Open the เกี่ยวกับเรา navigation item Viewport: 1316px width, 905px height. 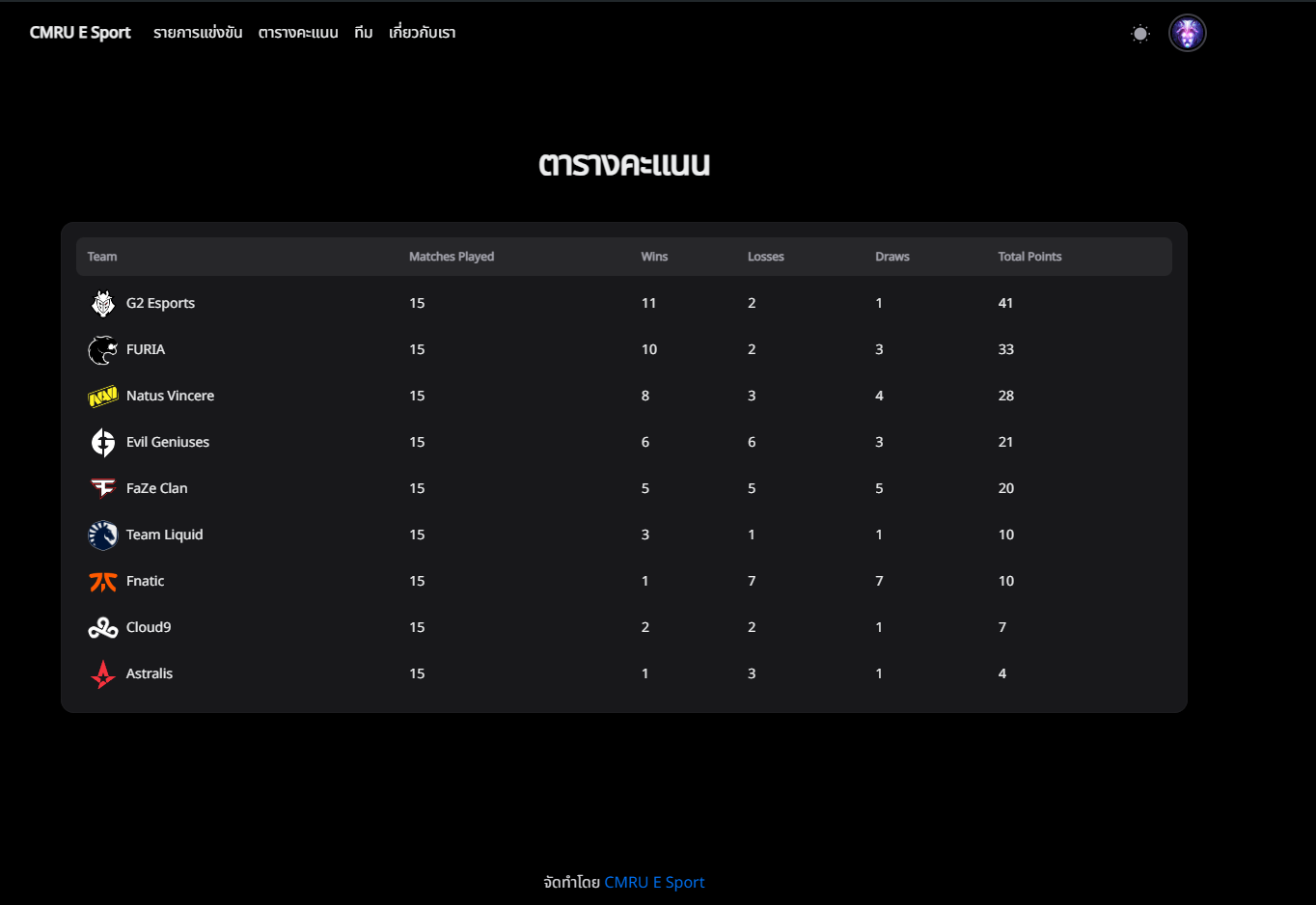[x=423, y=33]
